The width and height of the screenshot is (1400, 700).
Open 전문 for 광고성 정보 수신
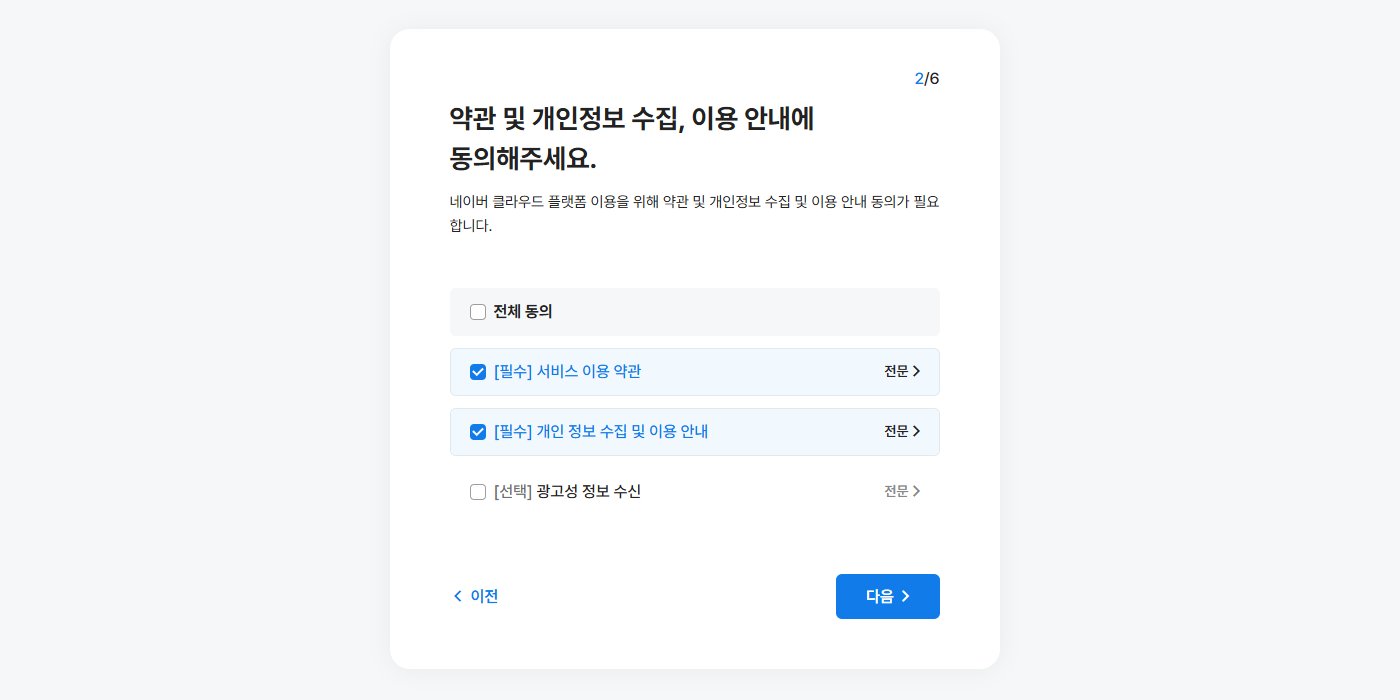tap(896, 492)
